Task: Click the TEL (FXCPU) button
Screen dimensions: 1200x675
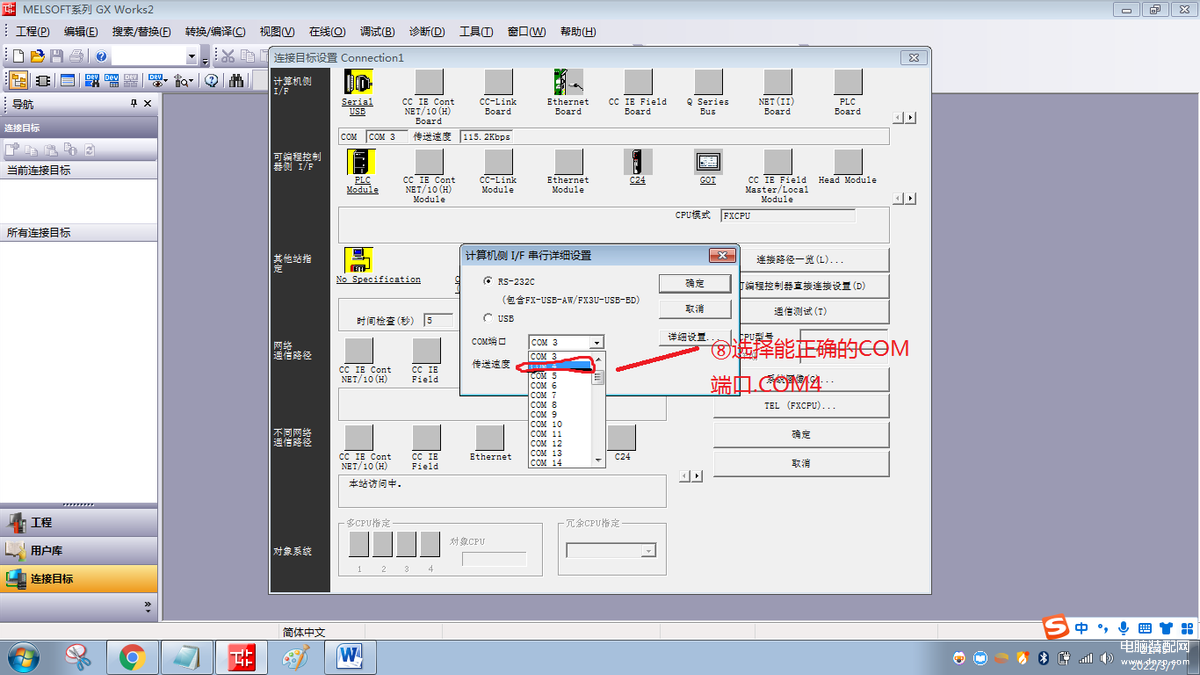Action: point(801,406)
